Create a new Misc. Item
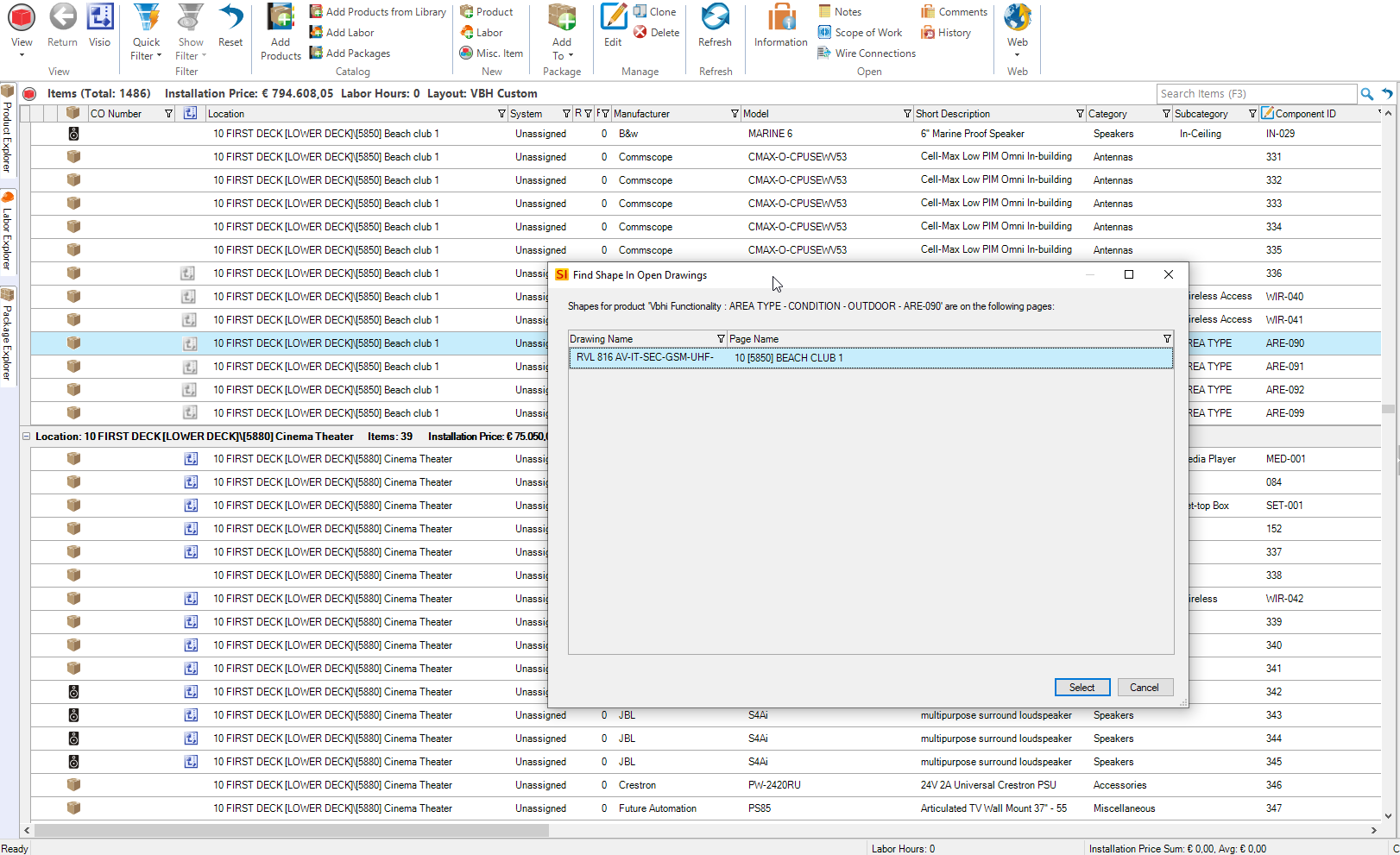 coord(491,53)
